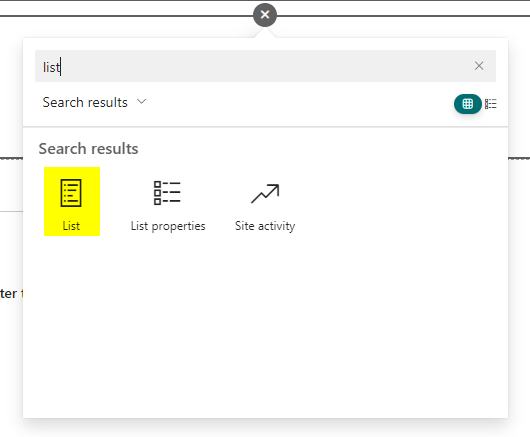This screenshot has width=530, height=437.
Task: Select the List web part icon
Action: (x=71, y=193)
